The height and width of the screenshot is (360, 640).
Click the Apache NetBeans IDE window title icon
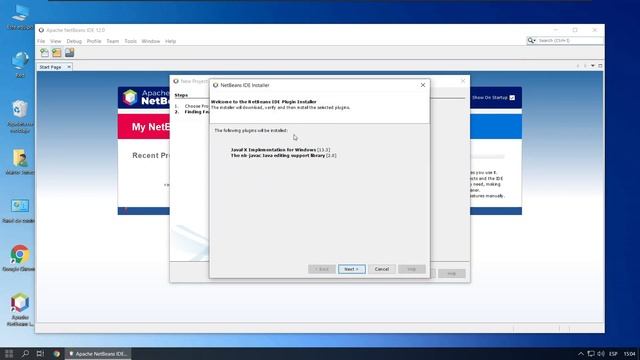click(41, 30)
